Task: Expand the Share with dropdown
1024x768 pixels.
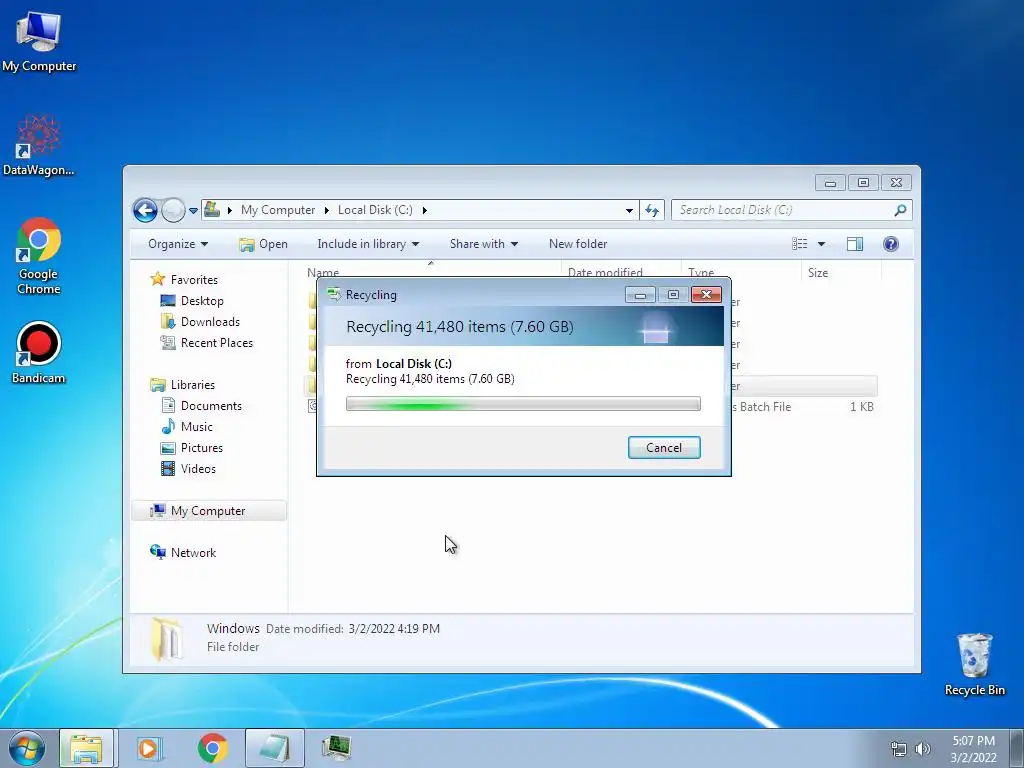Action: coord(484,244)
